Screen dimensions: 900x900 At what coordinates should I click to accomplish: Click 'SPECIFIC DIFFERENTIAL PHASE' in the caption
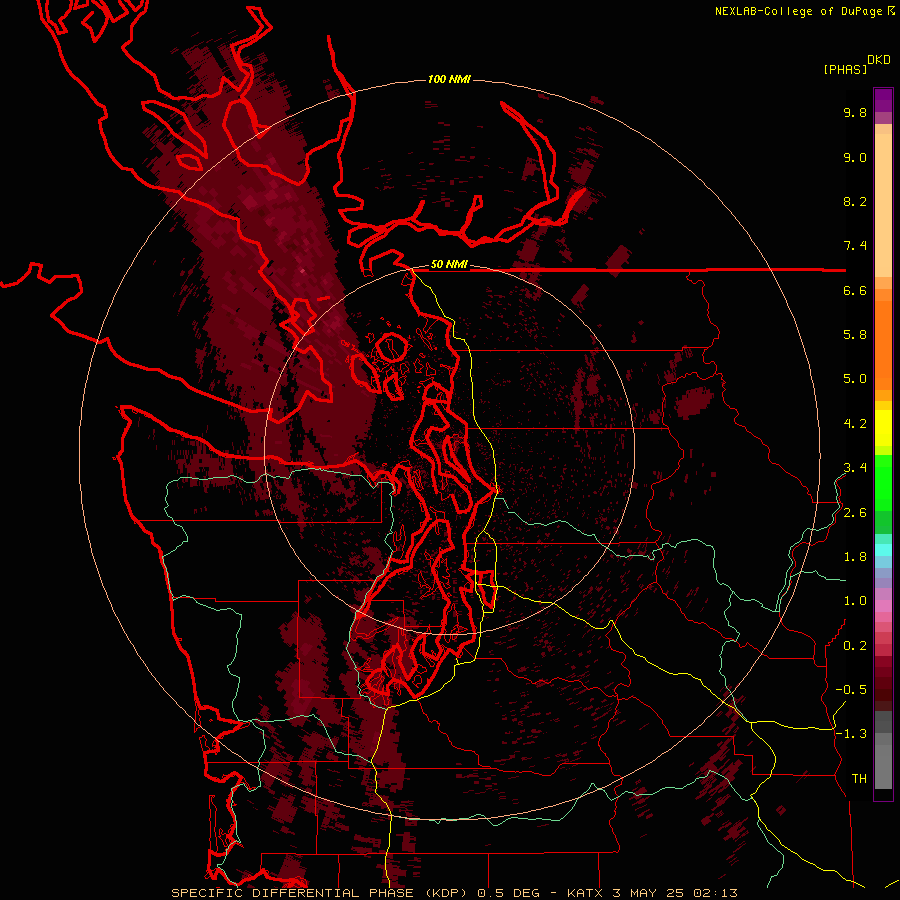292,893
